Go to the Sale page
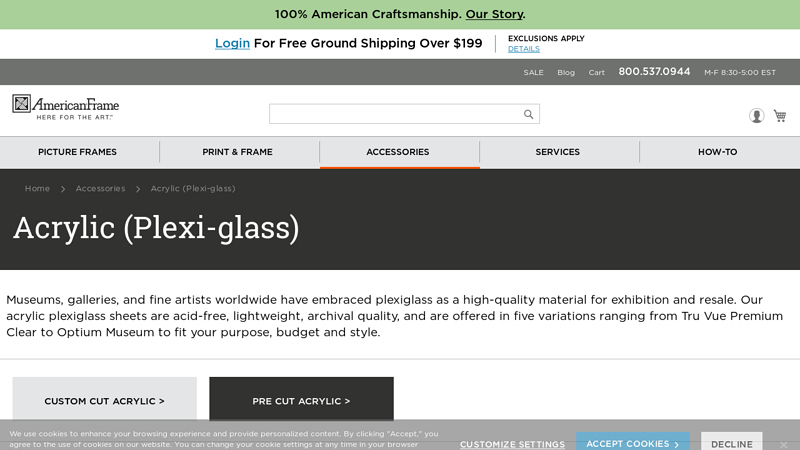800x450 pixels. [534, 72]
